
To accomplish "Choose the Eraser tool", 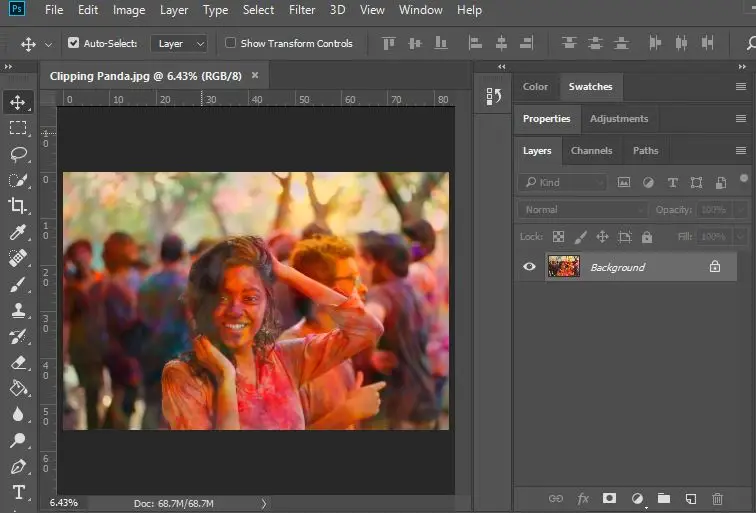I will click(x=18, y=362).
